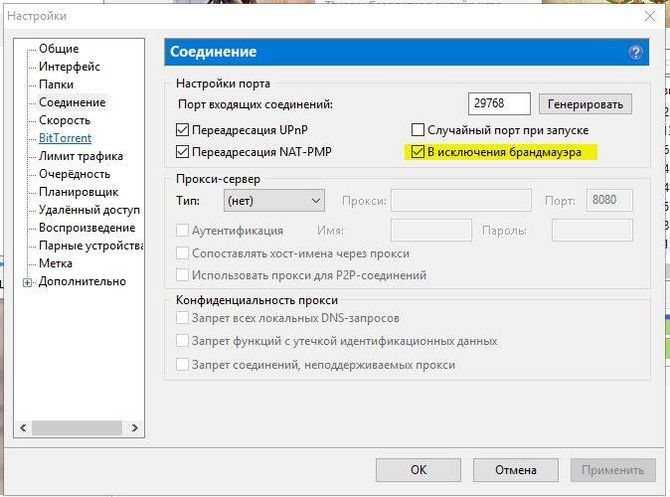The width and height of the screenshot is (670, 497).
Task: Open the BitTorrent settings page
Action: (x=65, y=138)
